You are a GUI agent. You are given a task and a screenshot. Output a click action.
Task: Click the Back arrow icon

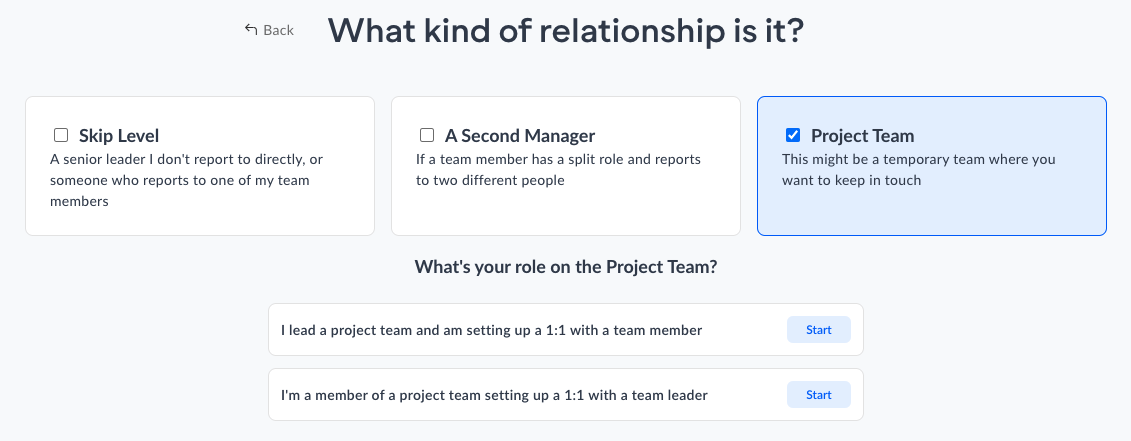tap(251, 30)
